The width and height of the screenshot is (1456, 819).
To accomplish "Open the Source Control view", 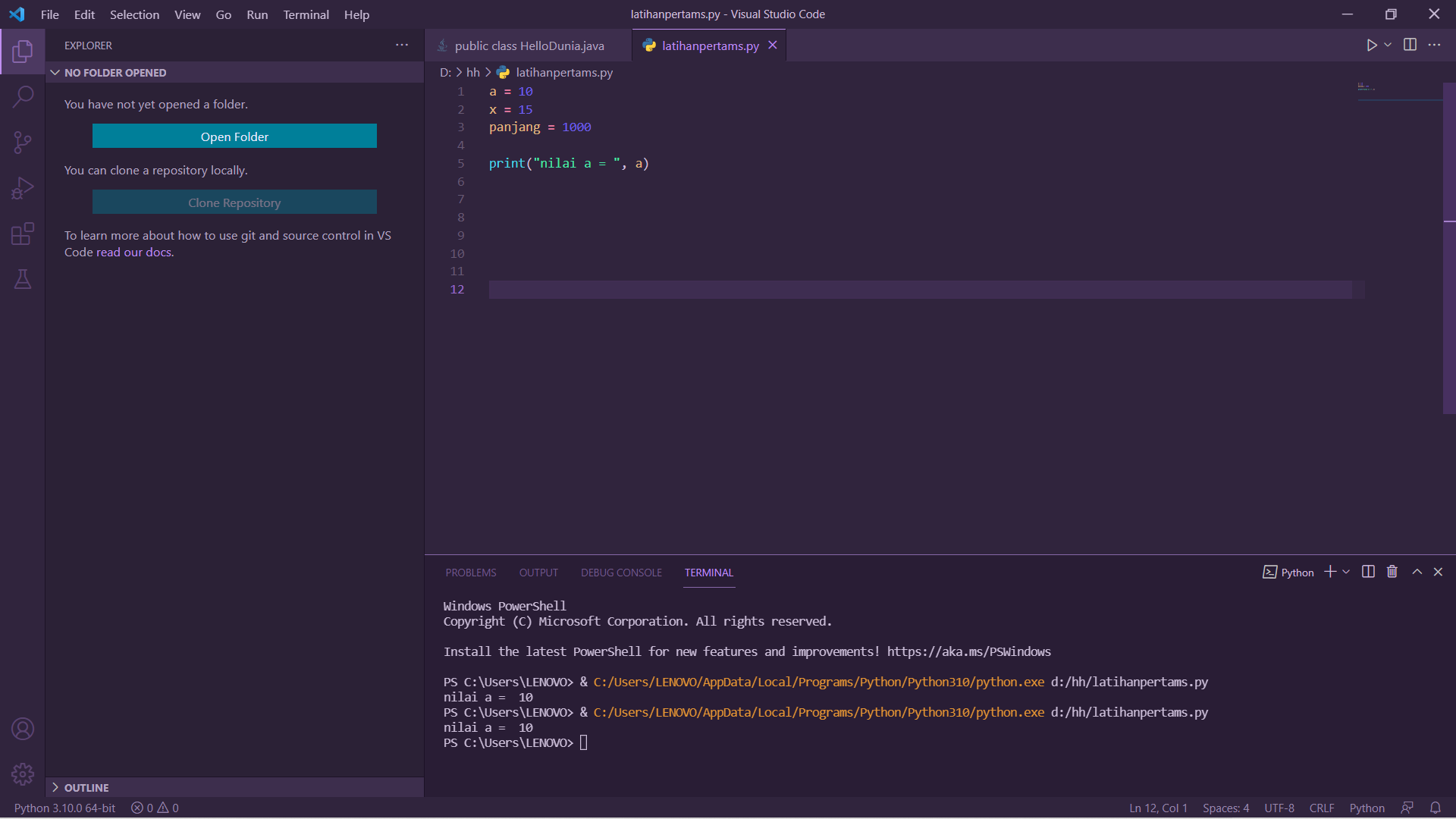I will point(23,143).
